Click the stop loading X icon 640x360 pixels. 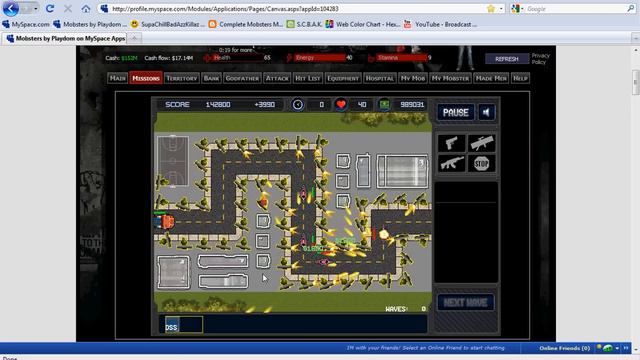click(68, 8)
